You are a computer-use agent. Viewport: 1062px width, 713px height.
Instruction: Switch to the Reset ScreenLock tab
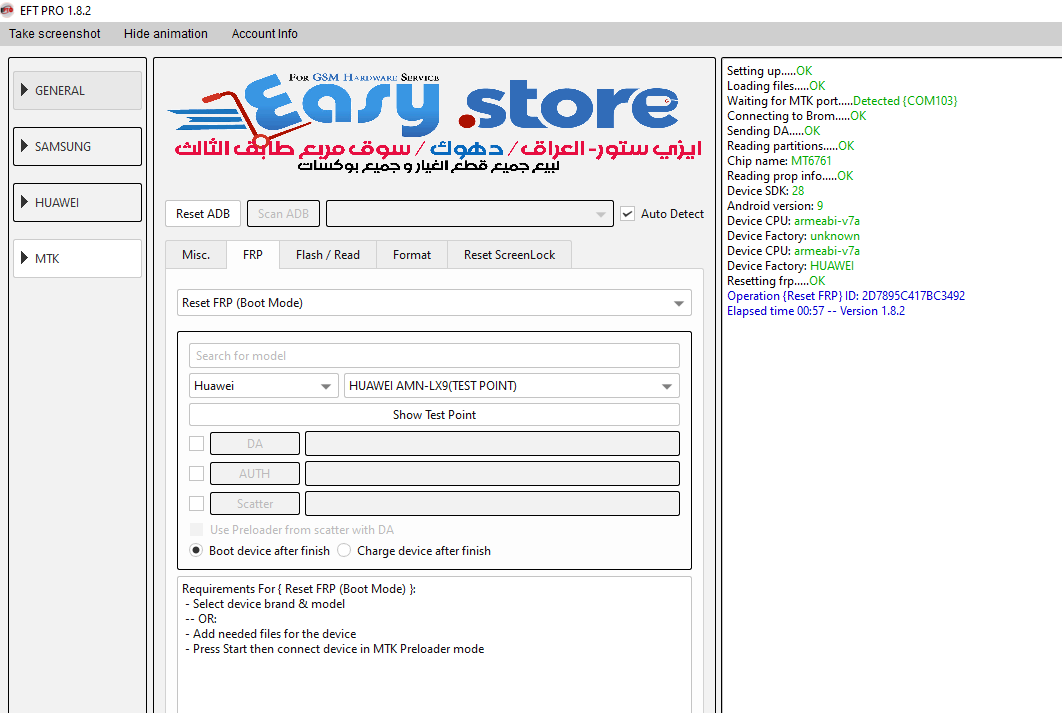click(x=509, y=255)
